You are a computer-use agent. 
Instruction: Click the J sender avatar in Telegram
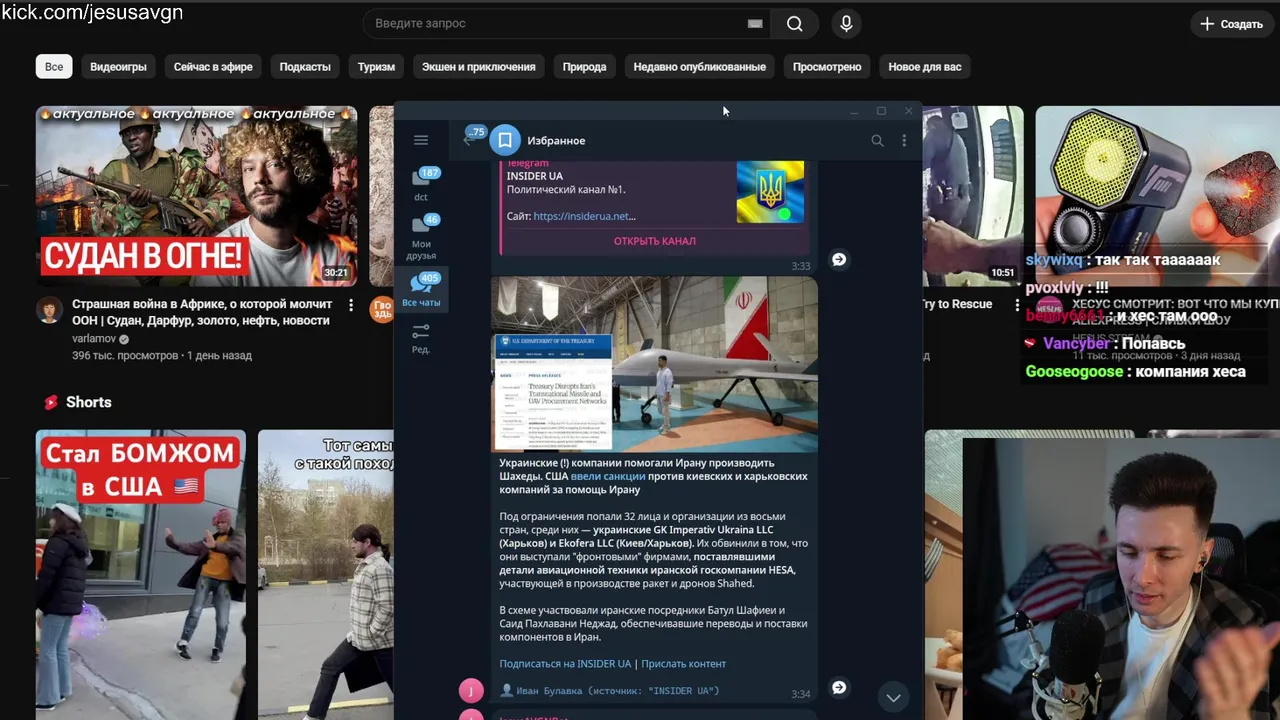click(471, 690)
